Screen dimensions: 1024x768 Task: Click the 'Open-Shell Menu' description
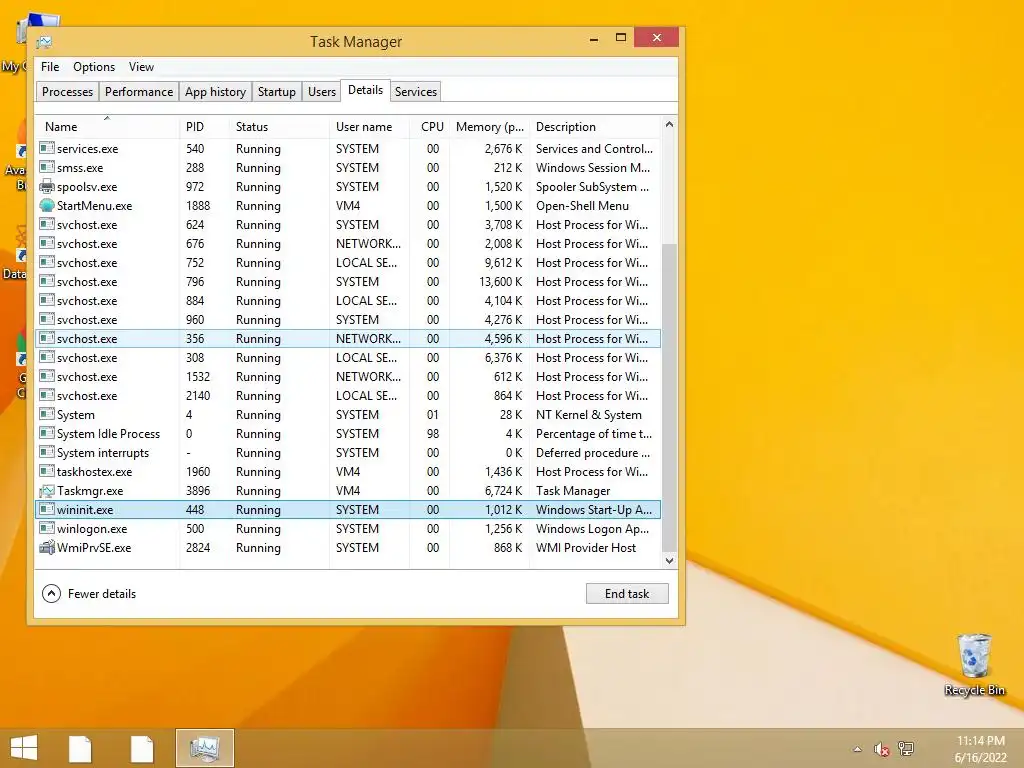(582, 206)
